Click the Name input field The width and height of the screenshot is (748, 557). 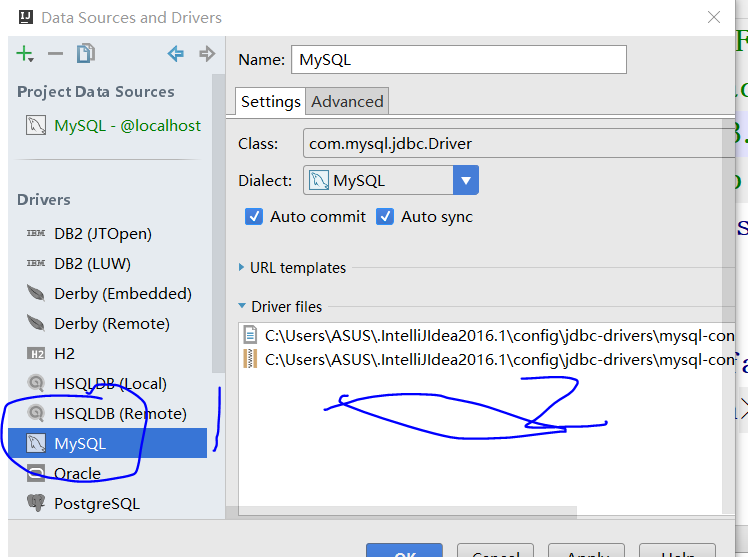pos(459,60)
